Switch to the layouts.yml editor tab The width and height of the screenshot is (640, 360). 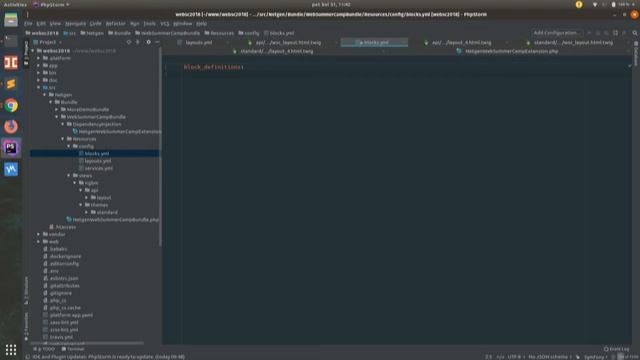(x=199, y=42)
